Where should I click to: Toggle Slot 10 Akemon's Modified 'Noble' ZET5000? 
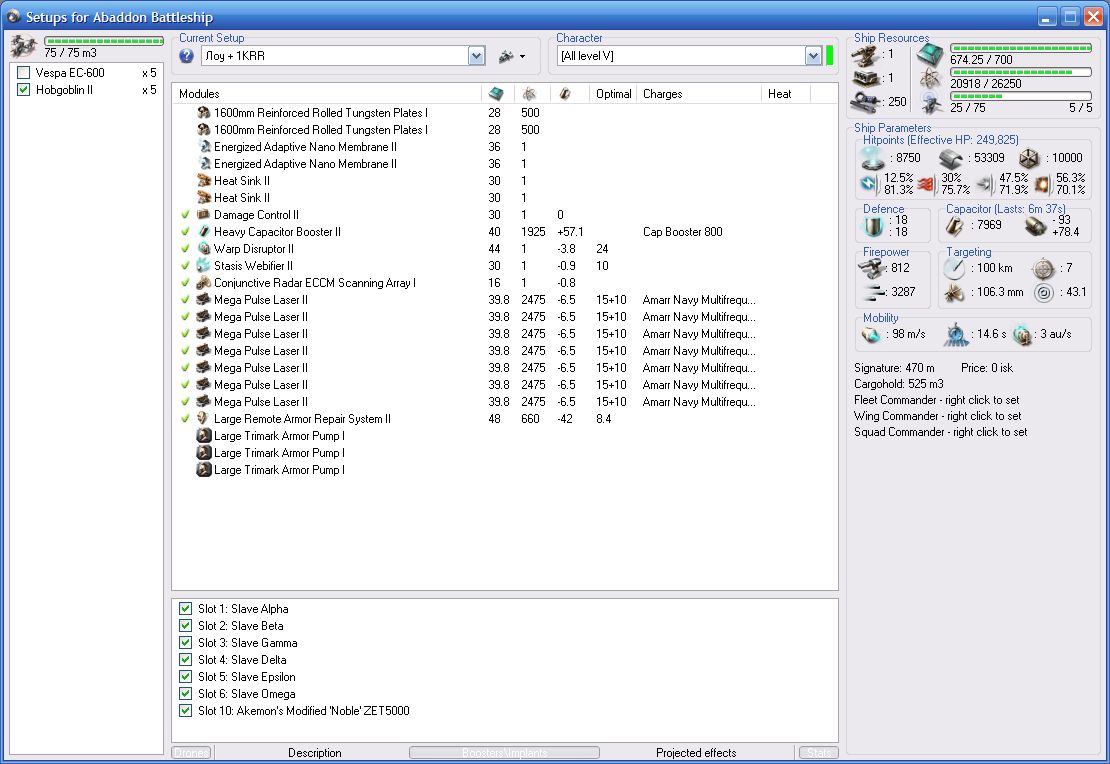pos(185,711)
